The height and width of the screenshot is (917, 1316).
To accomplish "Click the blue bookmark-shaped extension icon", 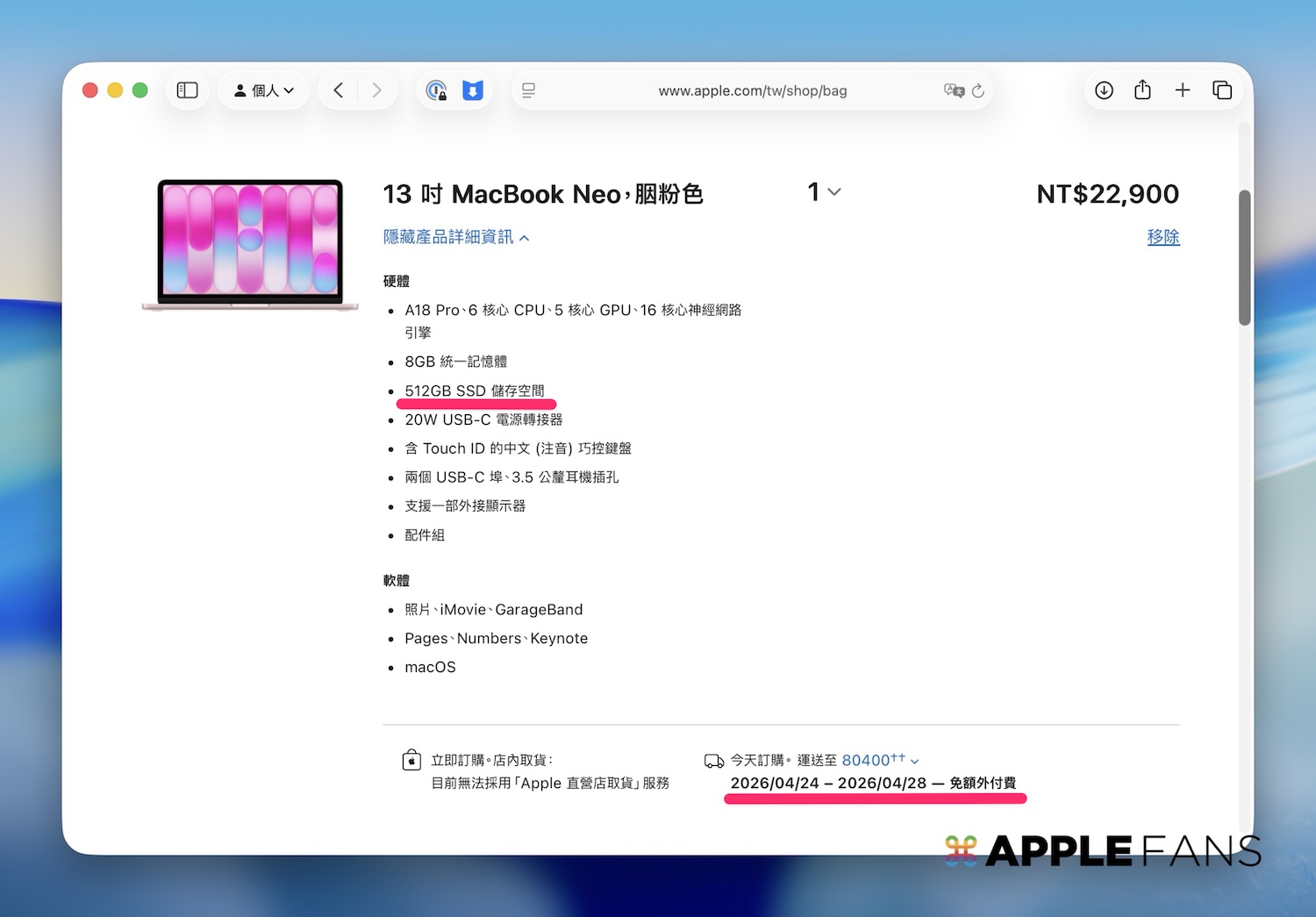I will [473, 90].
